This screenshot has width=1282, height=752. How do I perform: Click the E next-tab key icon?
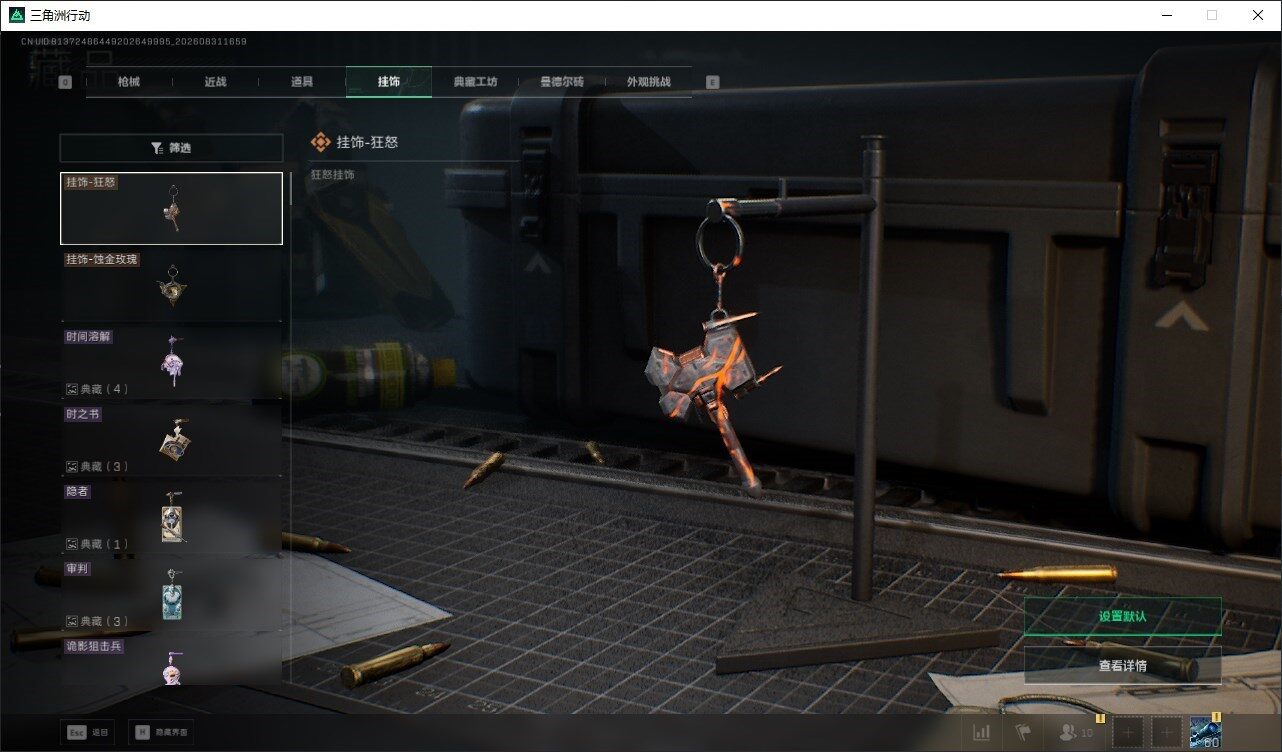tap(712, 82)
